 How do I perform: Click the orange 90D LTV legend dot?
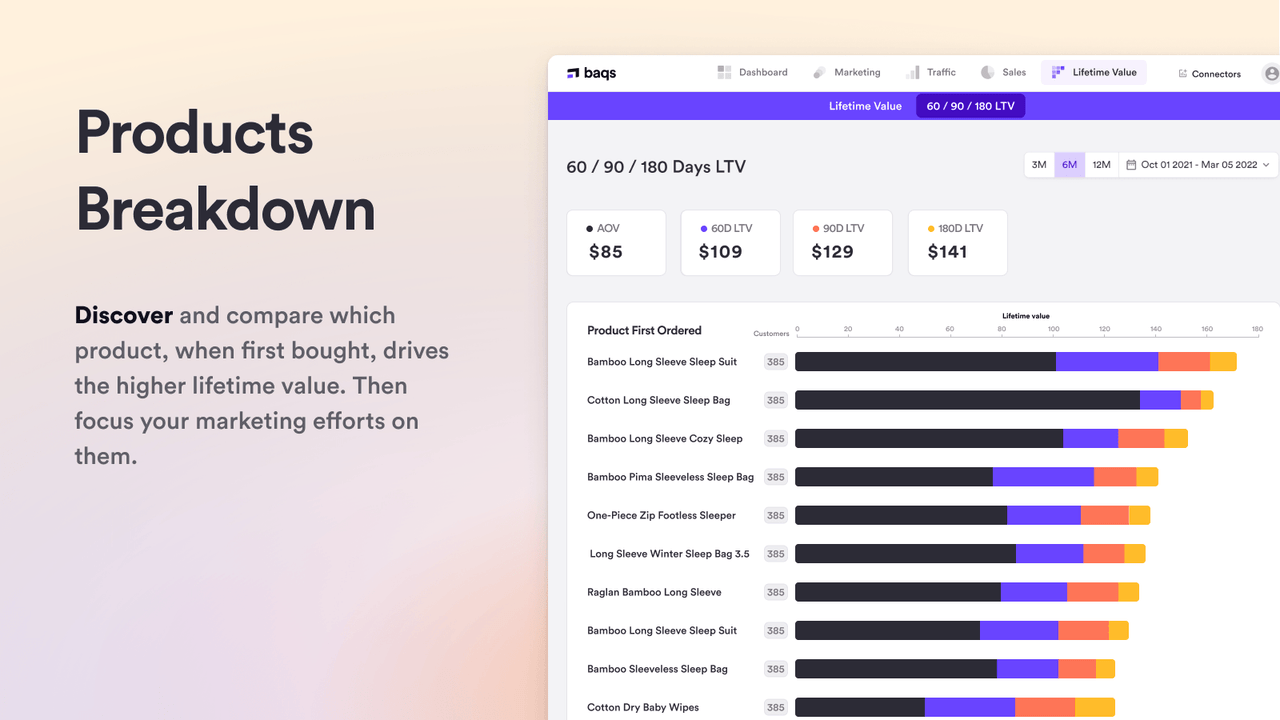point(816,229)
